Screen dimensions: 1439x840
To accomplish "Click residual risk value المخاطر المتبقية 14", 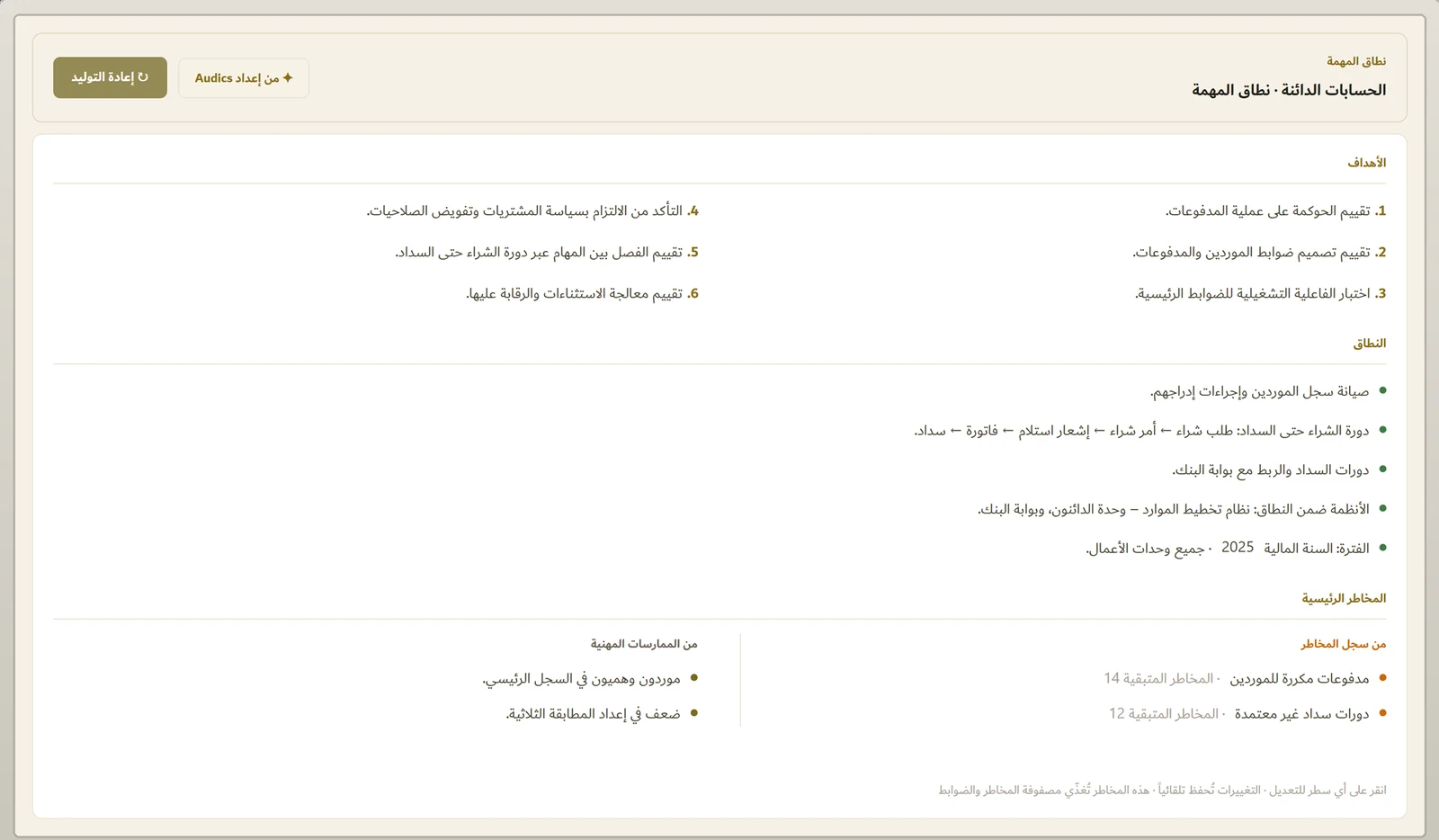I will click(1158, 678).
